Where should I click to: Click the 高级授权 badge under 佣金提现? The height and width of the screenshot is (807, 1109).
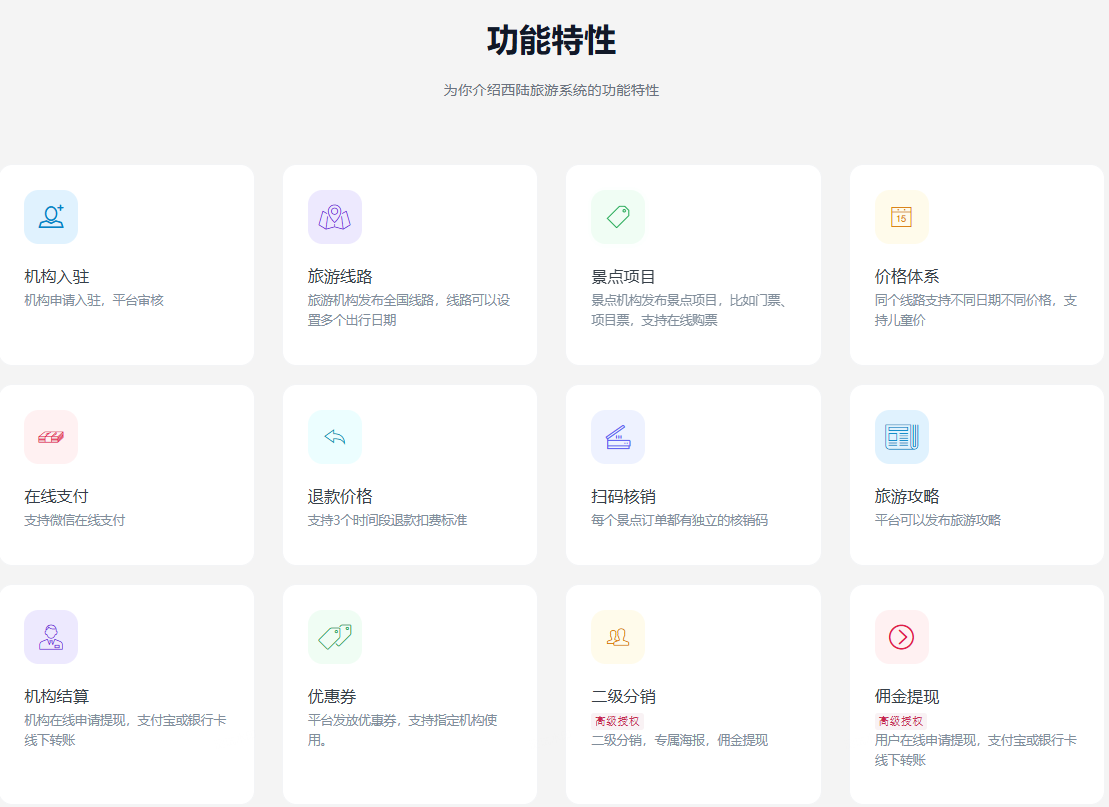900,721
